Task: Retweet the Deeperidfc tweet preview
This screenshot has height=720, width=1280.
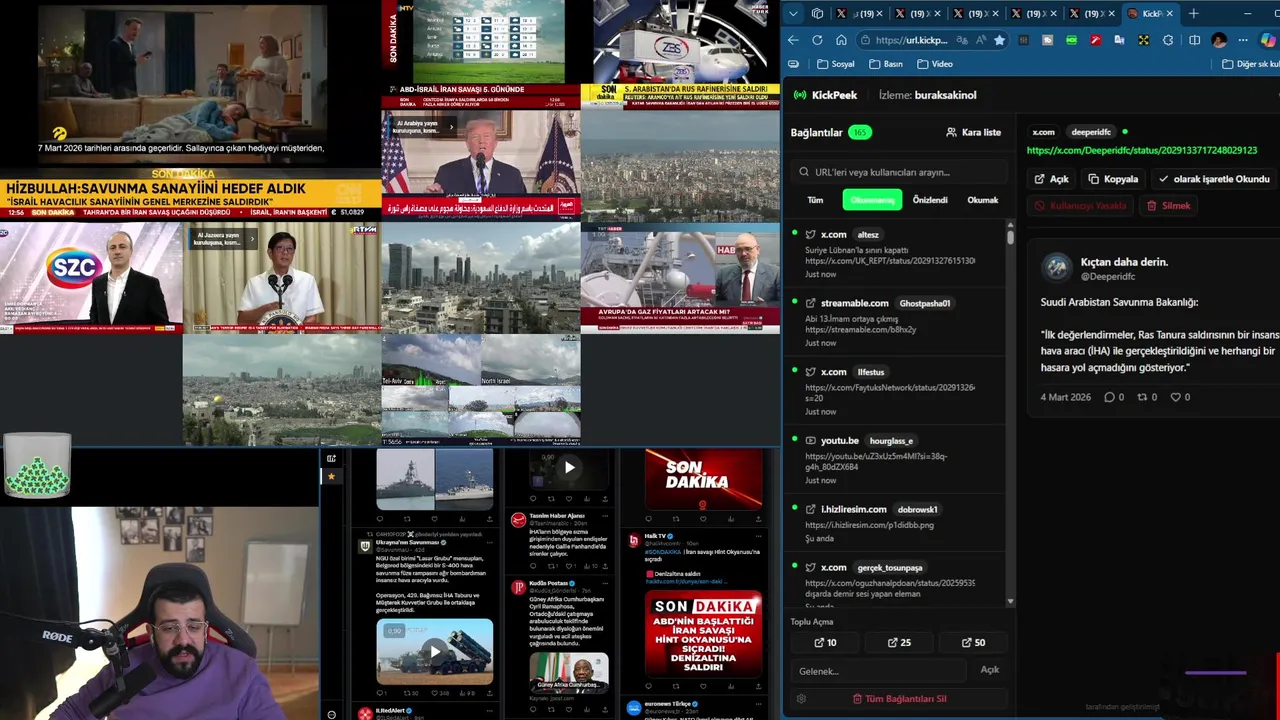Action: click(x=1146, y=397)
